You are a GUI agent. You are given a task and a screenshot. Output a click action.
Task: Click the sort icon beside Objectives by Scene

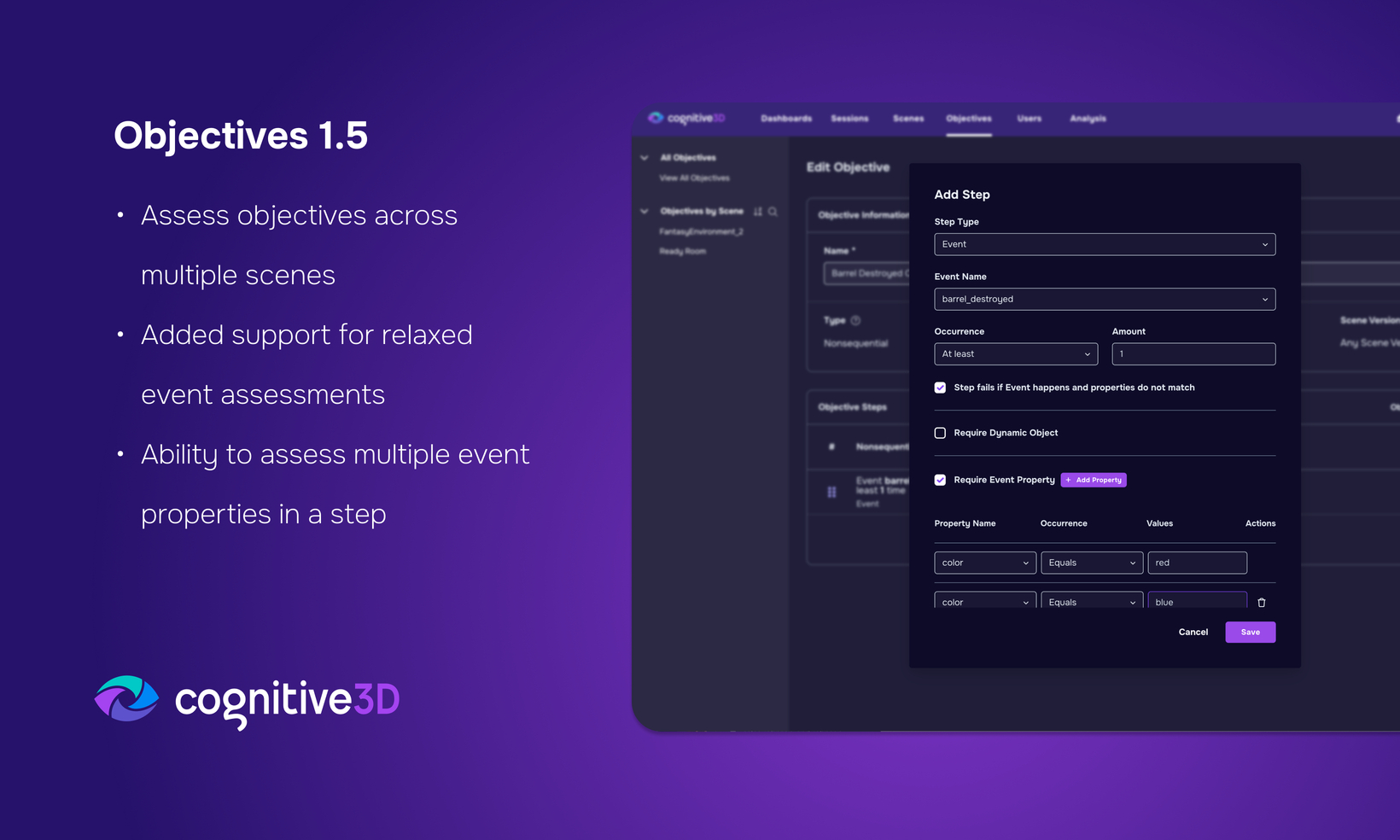point(758,211)
